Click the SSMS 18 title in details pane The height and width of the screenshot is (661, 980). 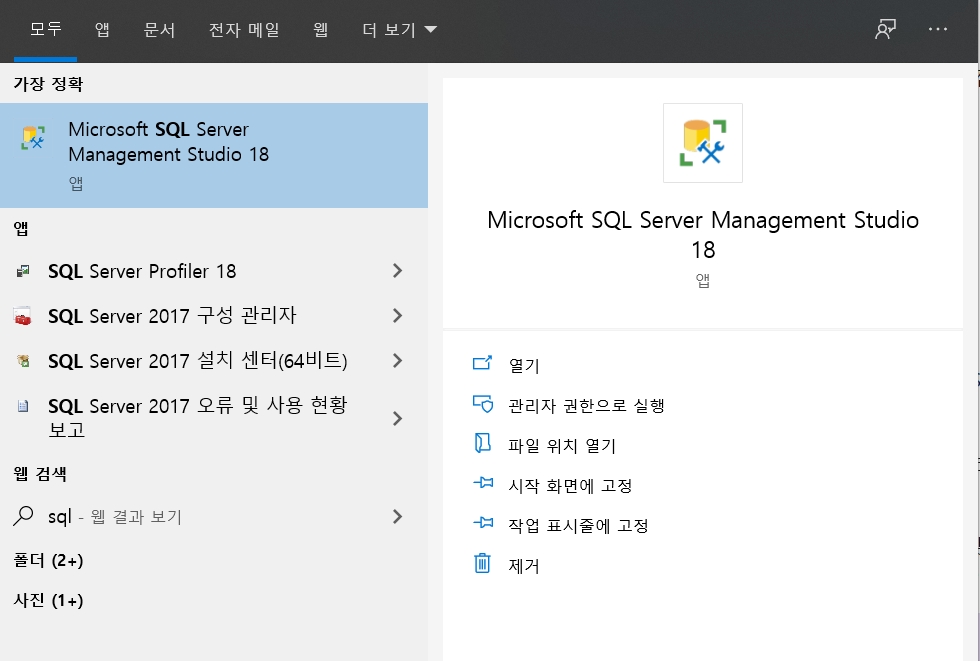point(702,234)
